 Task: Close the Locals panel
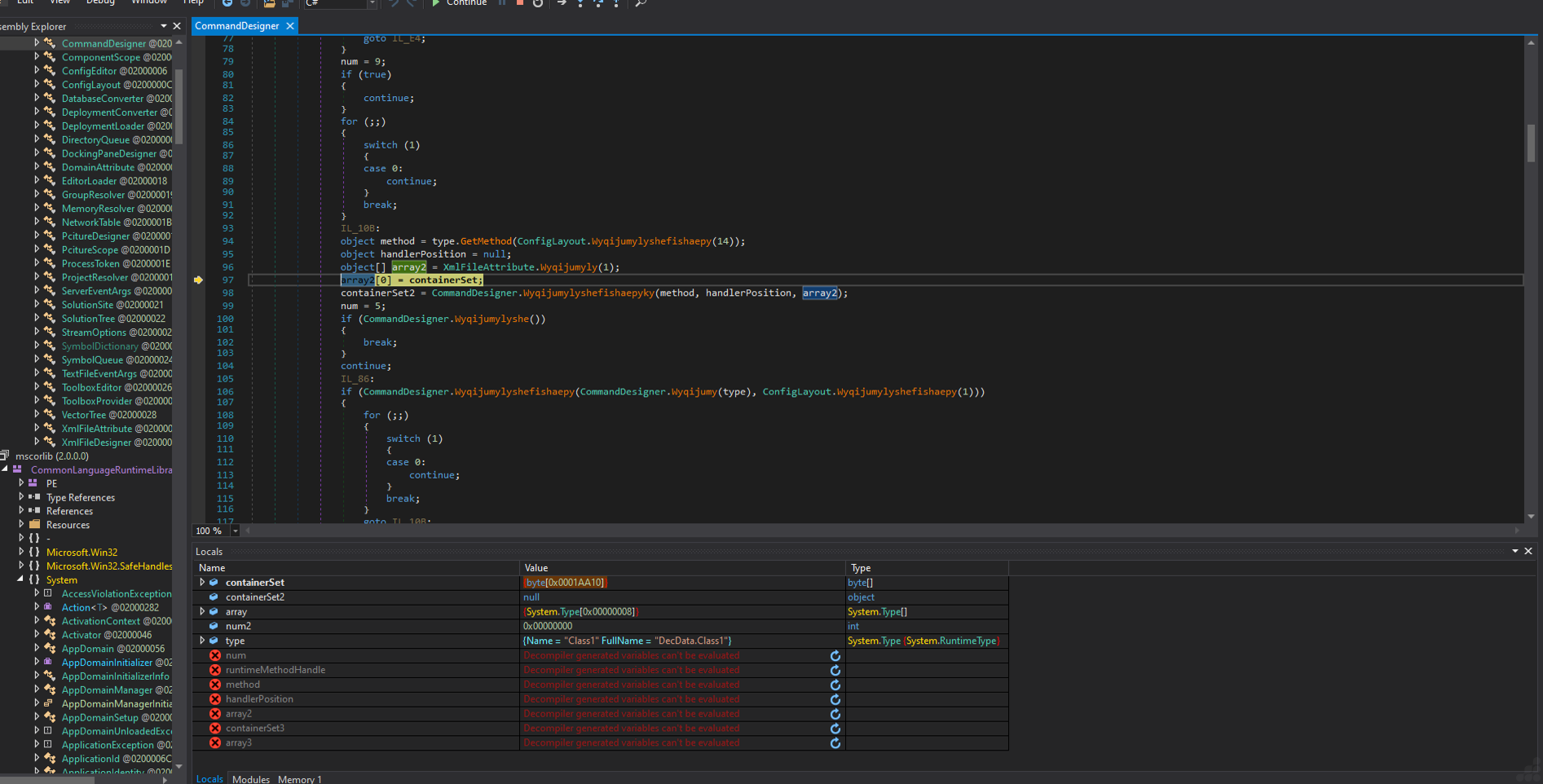(1528, 552)
